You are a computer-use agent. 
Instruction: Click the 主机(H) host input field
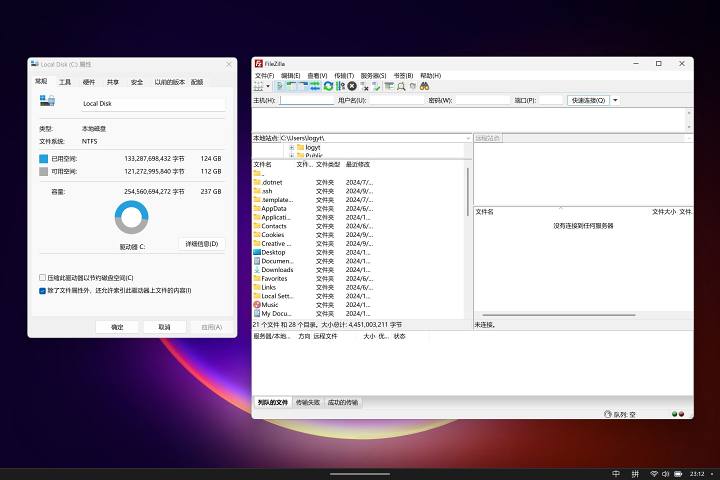pos(306,100)
